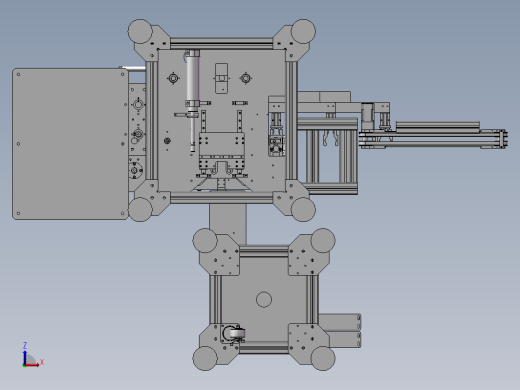Select the circular hole in the lower frame plate
520x390 pixels.
(264, 299)
